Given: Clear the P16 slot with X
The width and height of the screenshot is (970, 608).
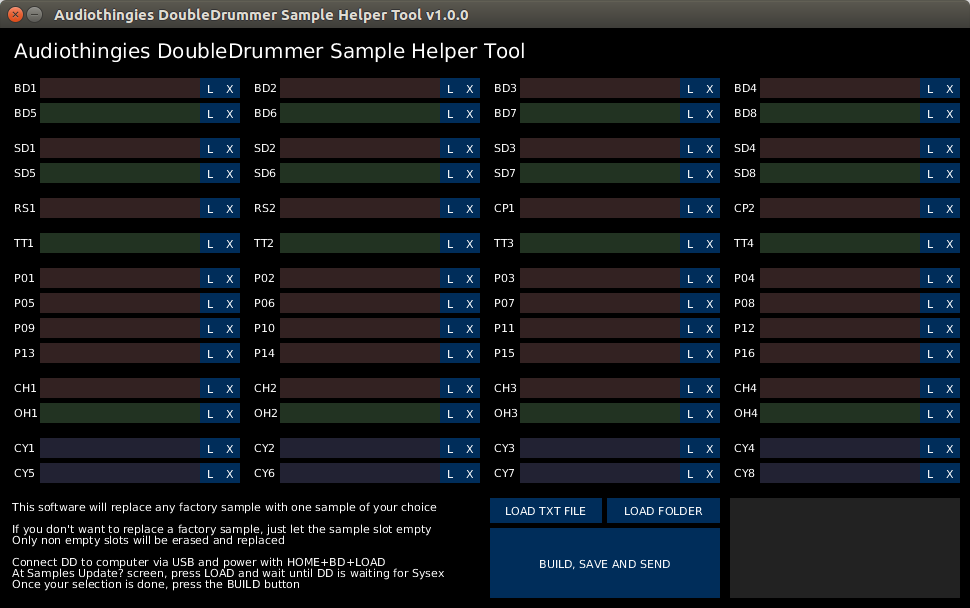Looking at the screenshot, I should click(x=950, y=353).
